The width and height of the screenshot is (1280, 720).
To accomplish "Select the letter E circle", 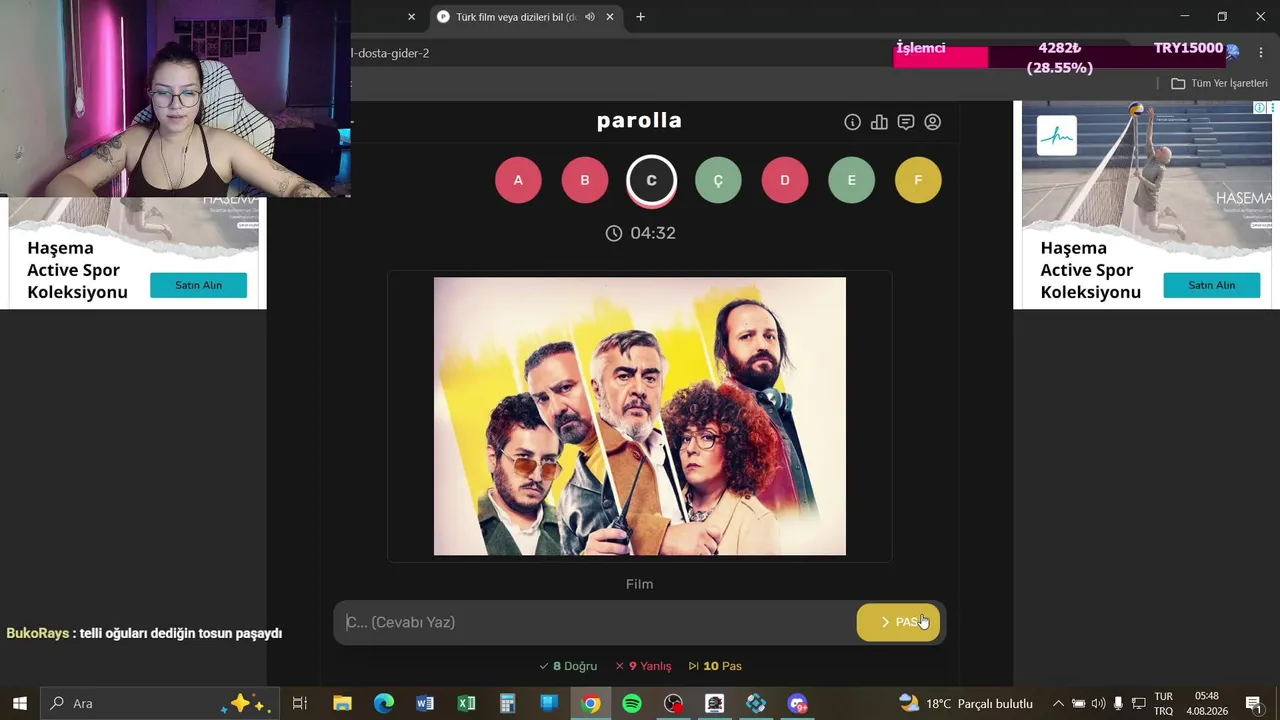I will tap(852, 180).
